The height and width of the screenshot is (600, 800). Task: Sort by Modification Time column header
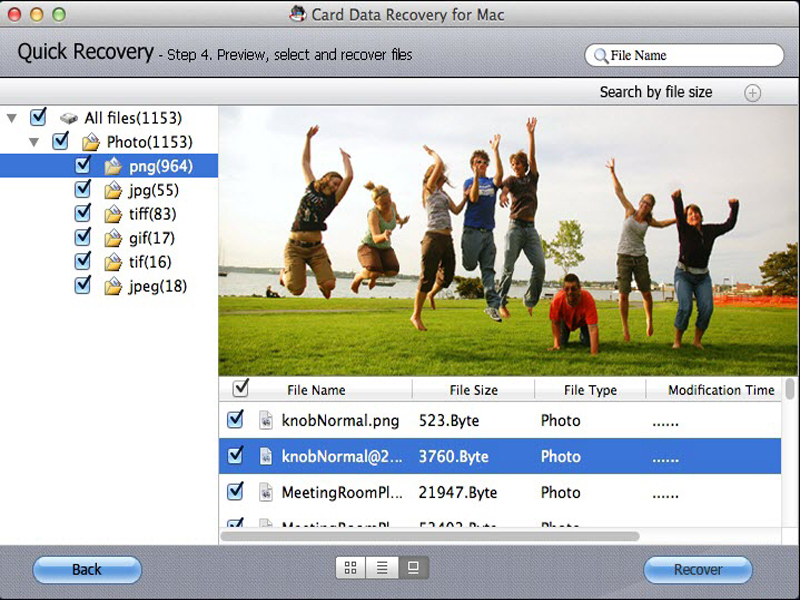click(x=720, y=390)
